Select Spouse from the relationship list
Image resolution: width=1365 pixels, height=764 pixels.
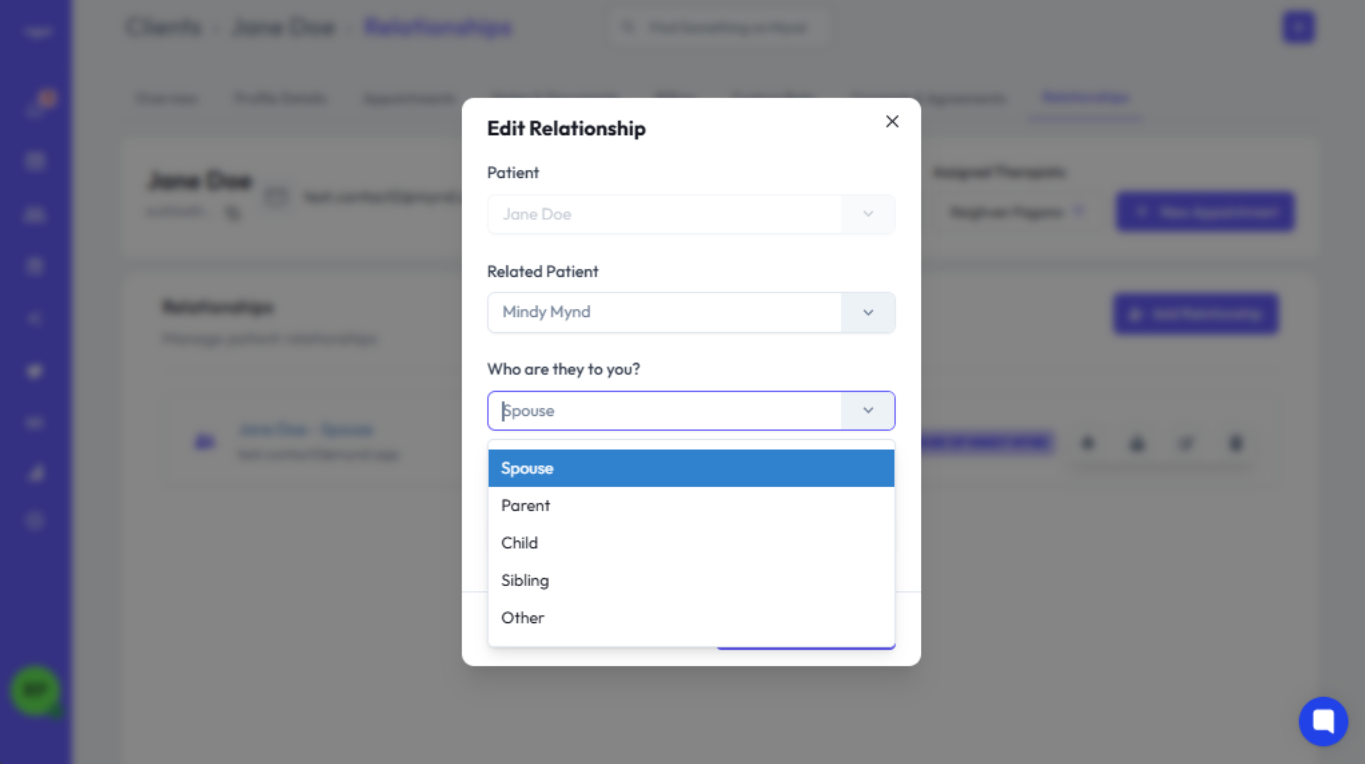(690, 468)
